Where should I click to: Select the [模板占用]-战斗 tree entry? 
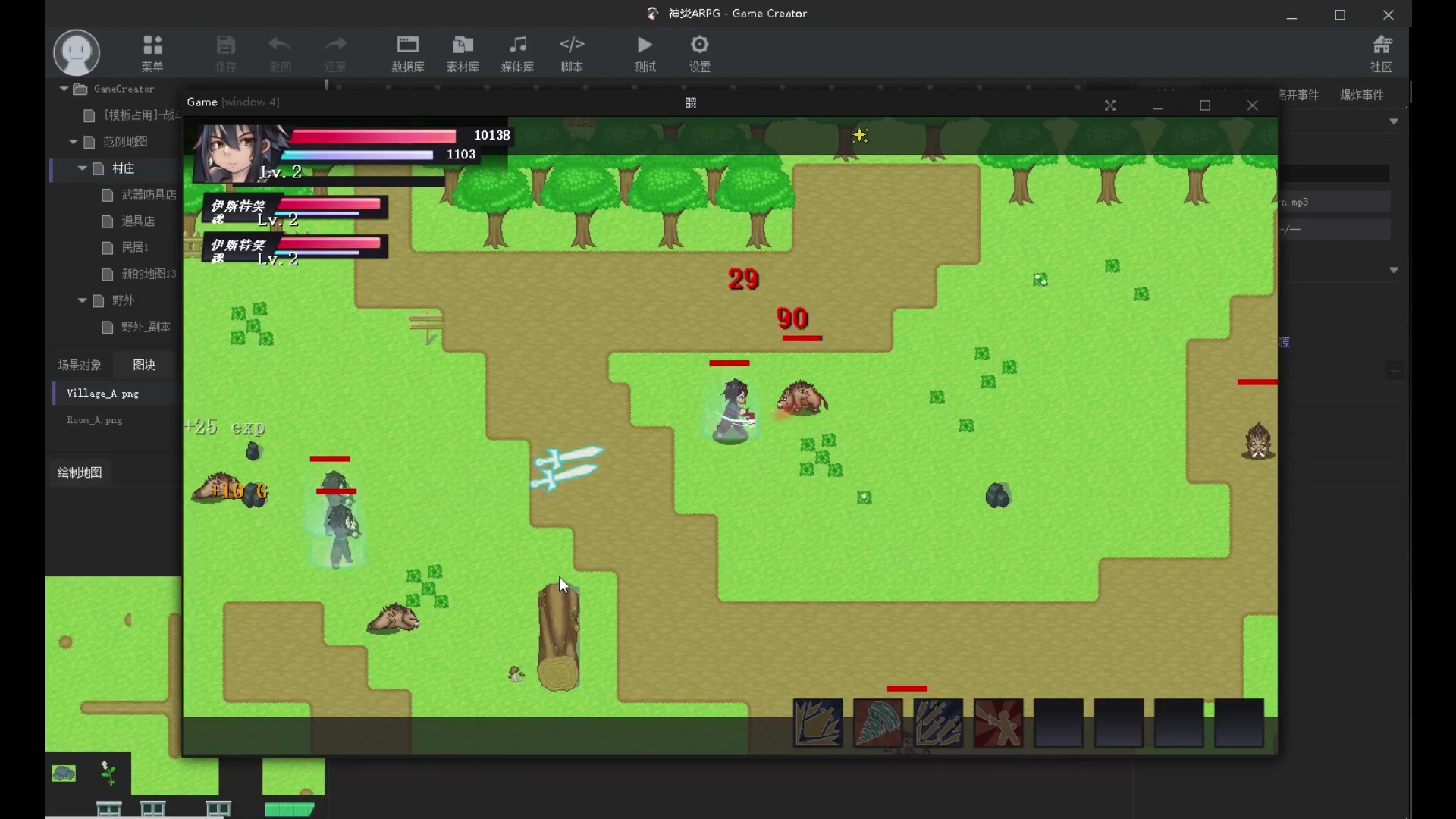(141, 115)
